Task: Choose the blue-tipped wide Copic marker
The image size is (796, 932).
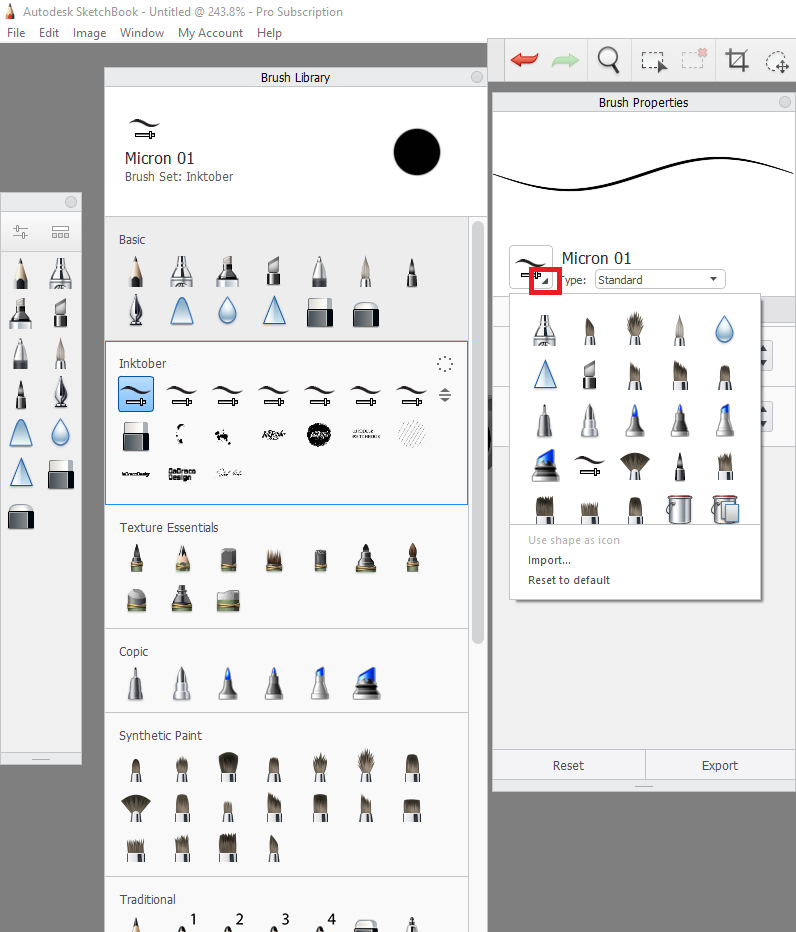Action: coord(366,683)
